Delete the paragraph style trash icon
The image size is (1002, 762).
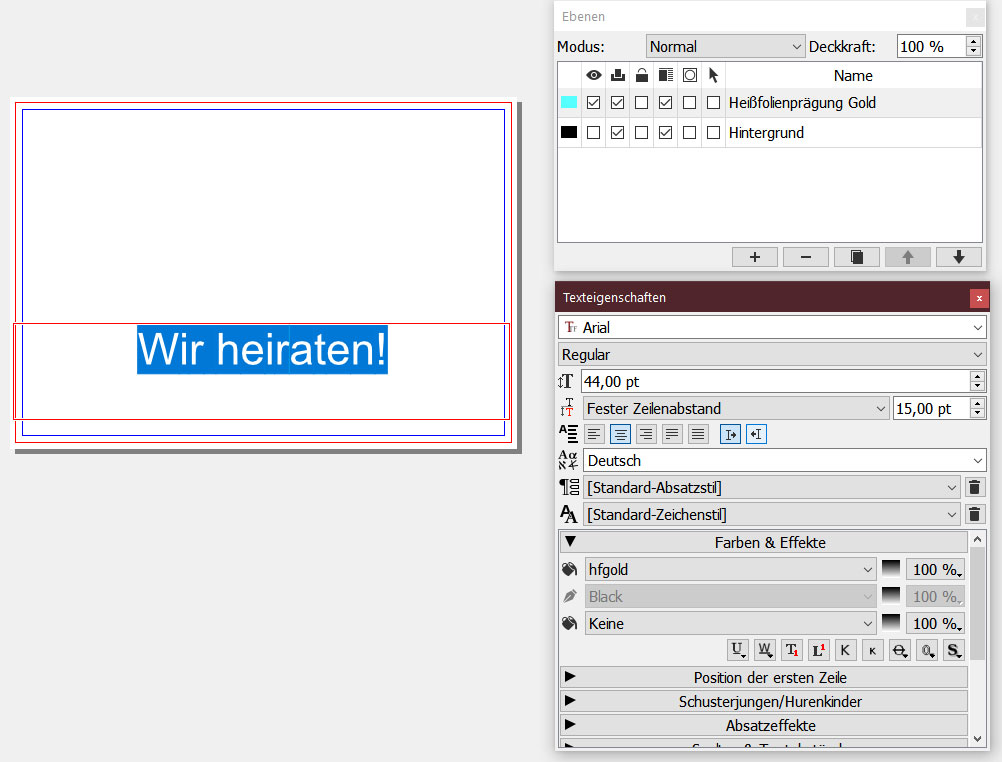(x=975, y=488)
